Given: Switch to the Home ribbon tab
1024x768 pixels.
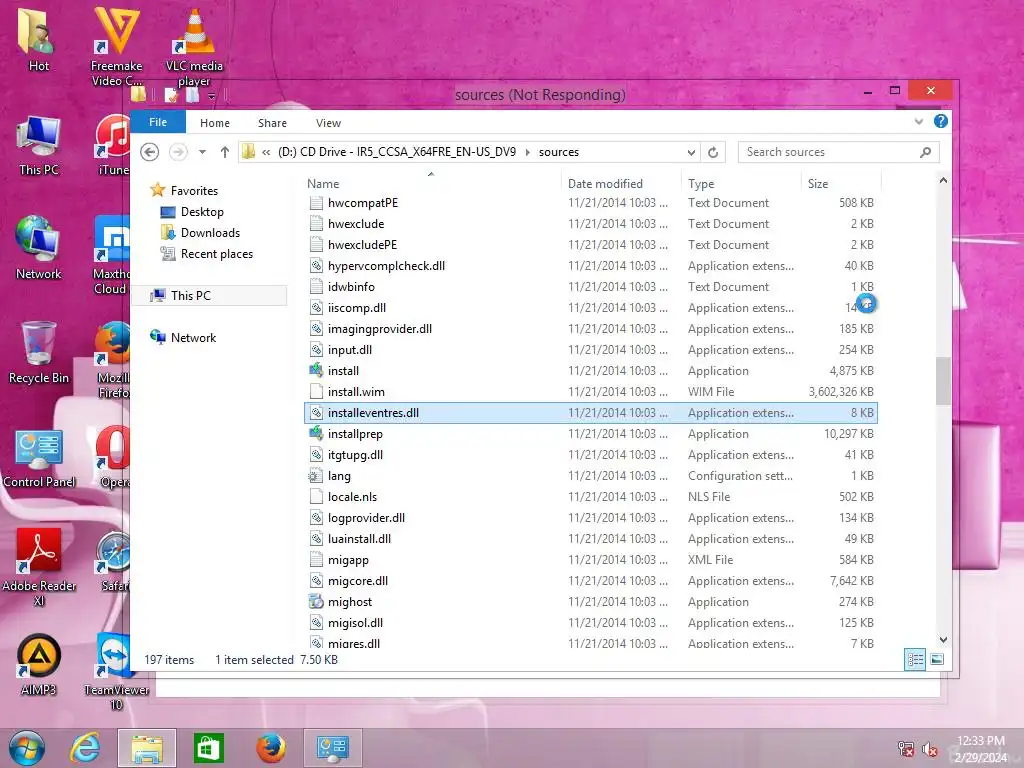Looking at the screenshot, I should point(215,123).
